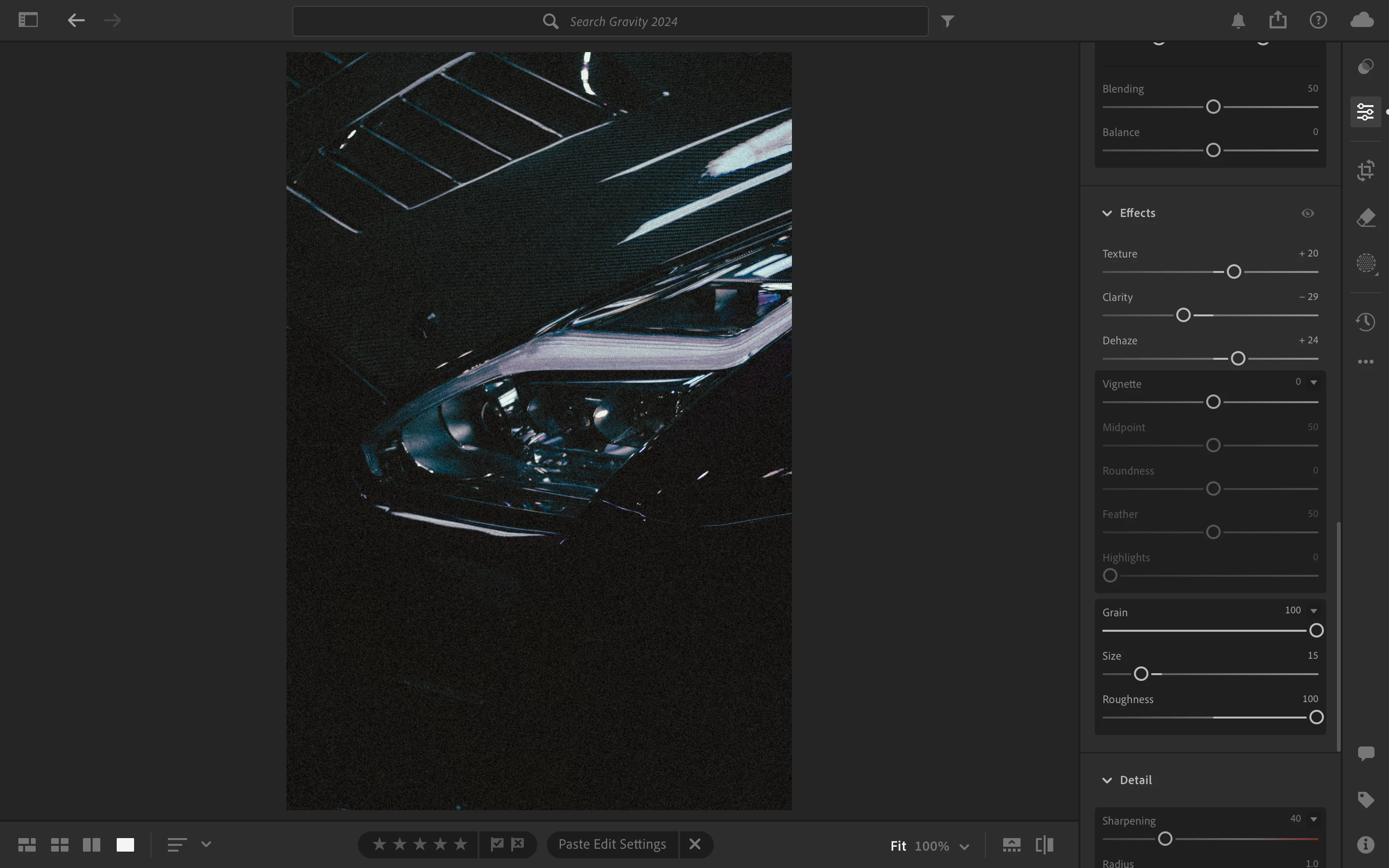The height and width of the screenshot is (868, 1389).
Task: Toggle show original before/after view
Action: coord(1044,844)
